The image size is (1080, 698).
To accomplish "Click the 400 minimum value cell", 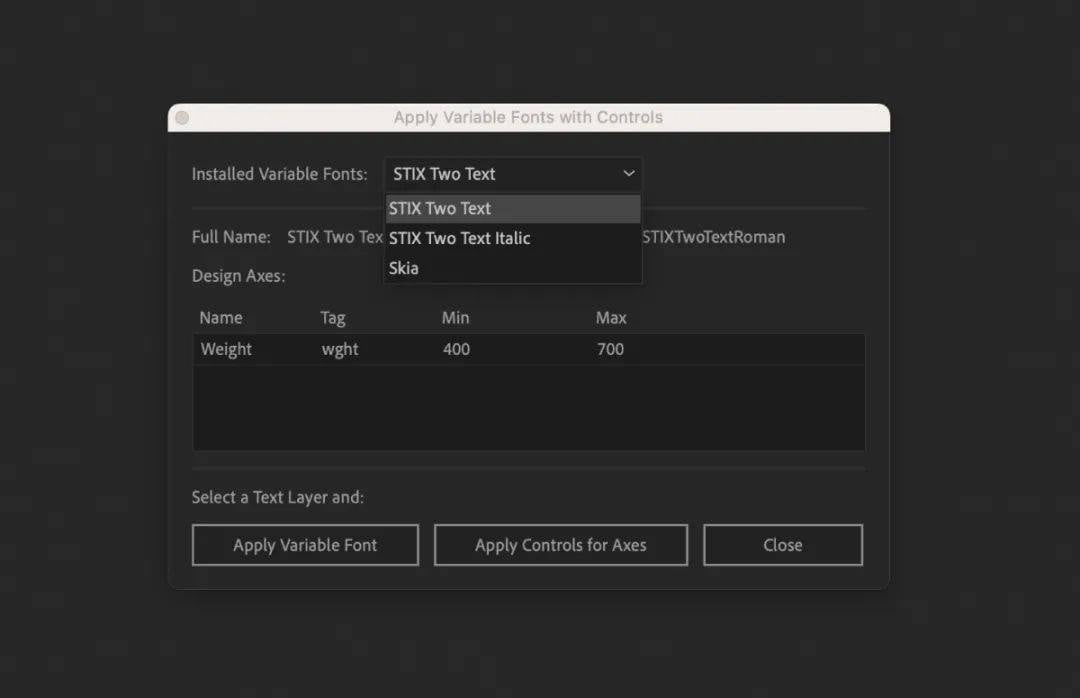I will click(456, 349).
